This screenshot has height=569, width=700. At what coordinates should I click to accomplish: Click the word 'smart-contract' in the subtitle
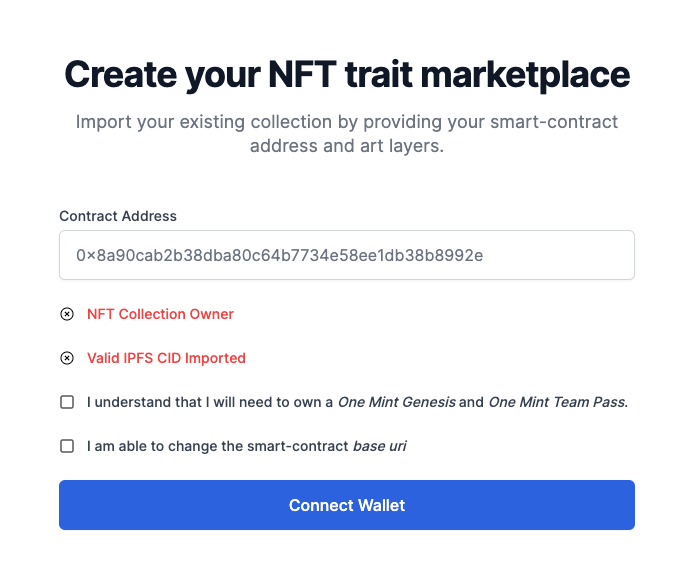pyautogui.click(x=554, y=122)
